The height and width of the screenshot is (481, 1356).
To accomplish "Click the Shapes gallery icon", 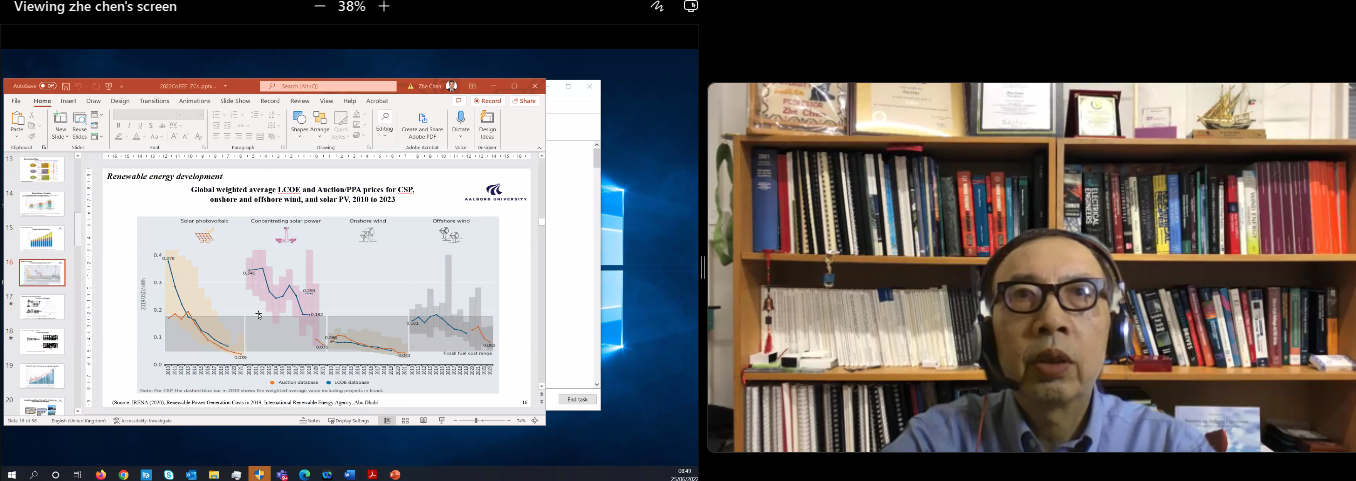I will click(300, 119).
